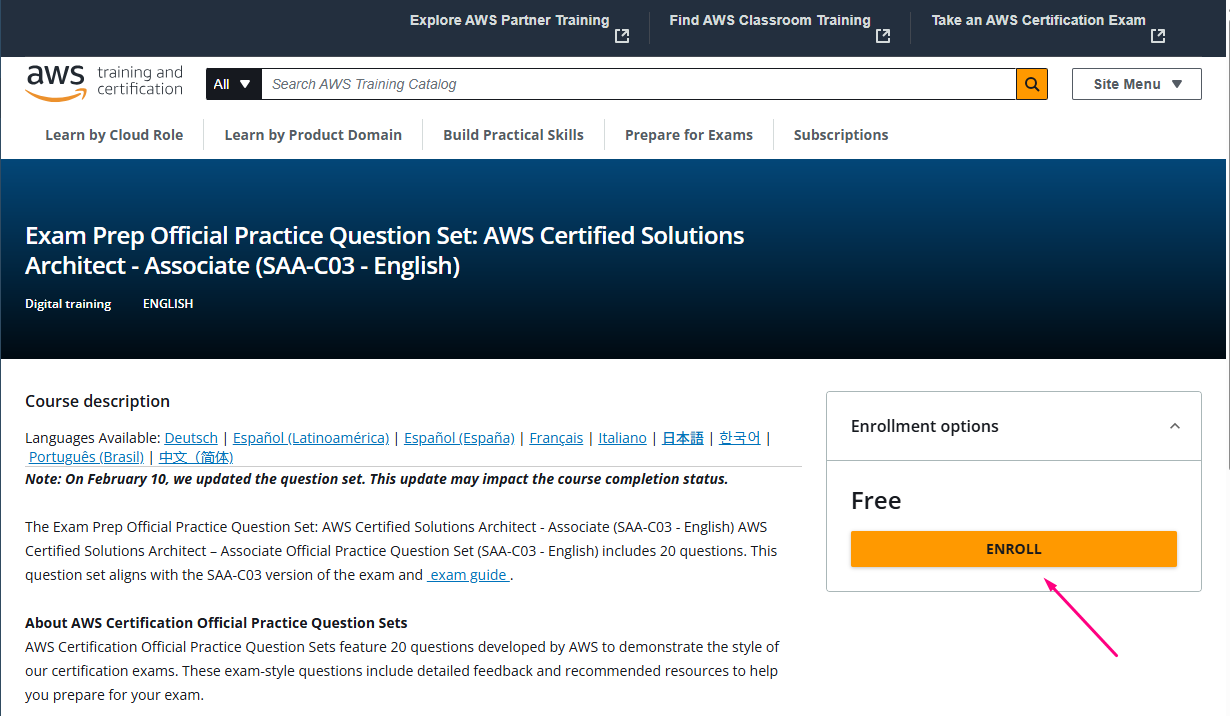Click the ENGLISH language label in banner
This screenshot has height=716, width=1230.
tap(168, 304)
